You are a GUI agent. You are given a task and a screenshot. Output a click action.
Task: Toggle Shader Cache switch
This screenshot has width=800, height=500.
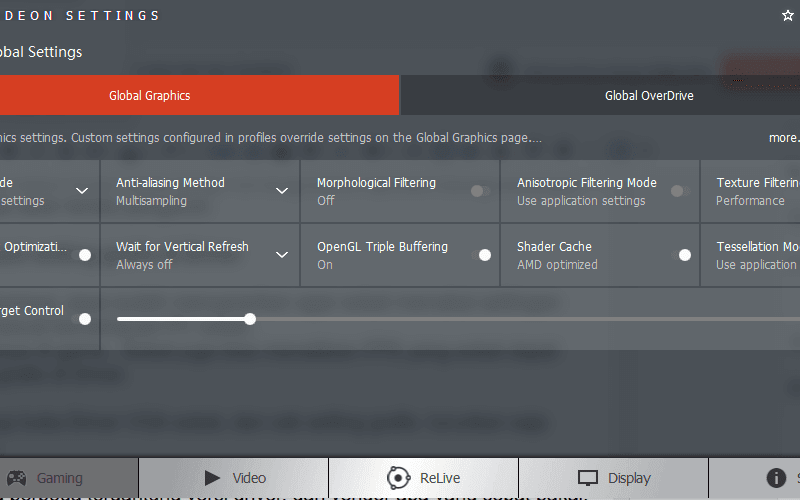(x=681, y=255)
